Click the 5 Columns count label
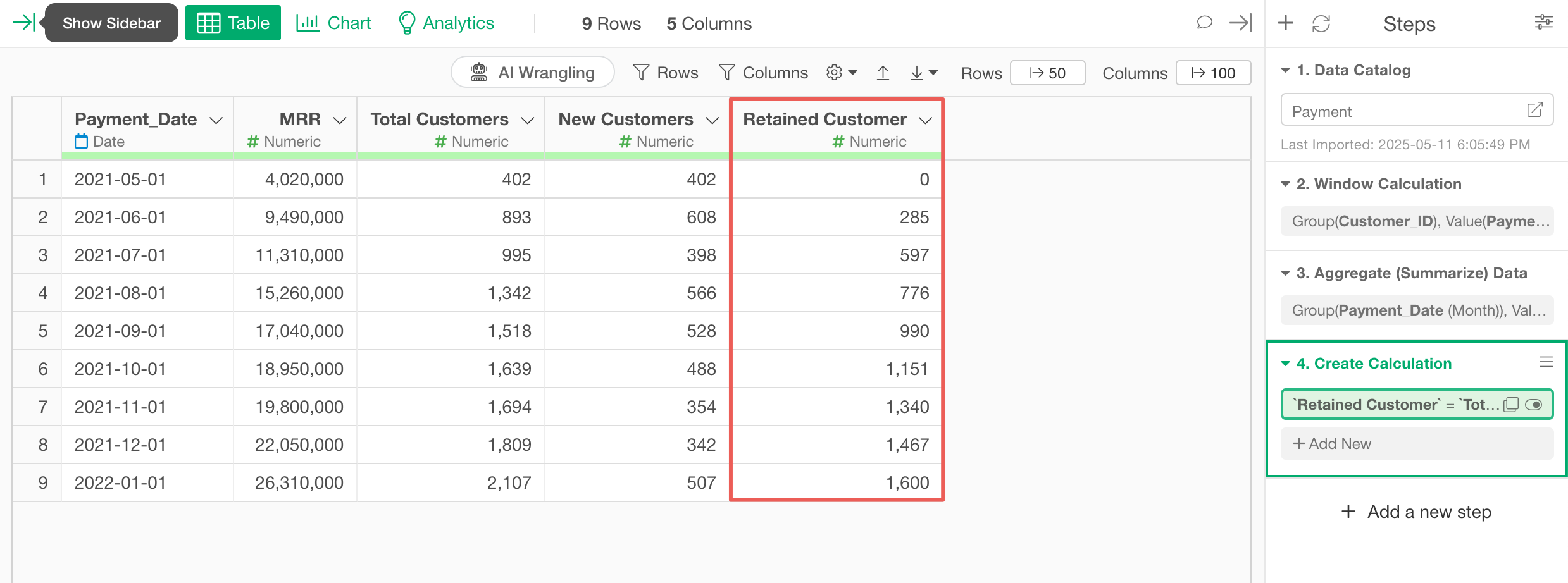Image resolution: width=1568 pixels, height=583 pixels. pyautogui.click(x=709, y=23)
